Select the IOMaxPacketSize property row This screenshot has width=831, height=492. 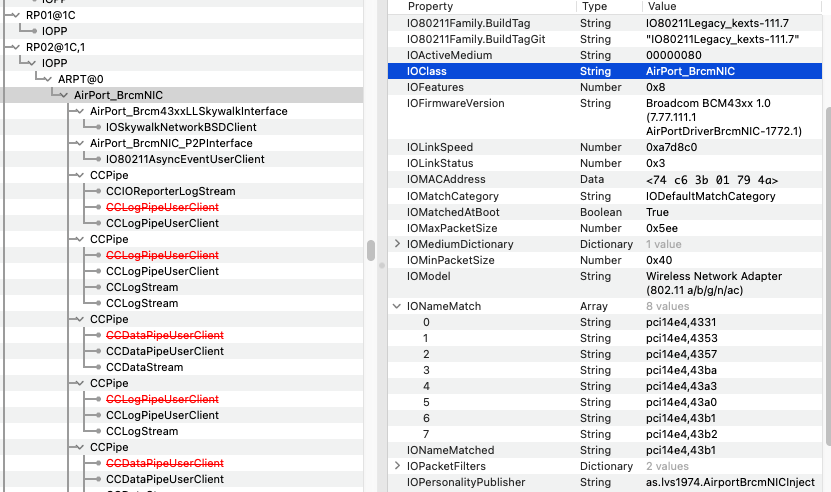pyautogui.click(x=605, y=228)
